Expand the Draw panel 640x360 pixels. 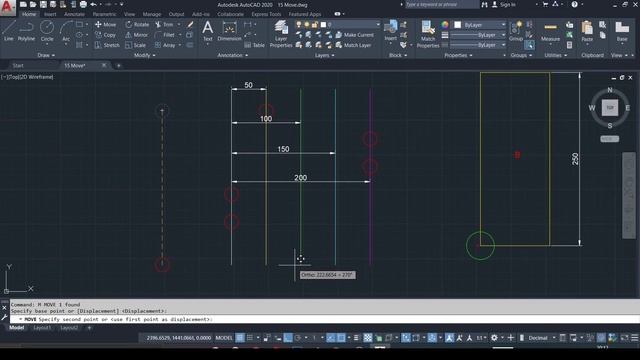(46, 55)
